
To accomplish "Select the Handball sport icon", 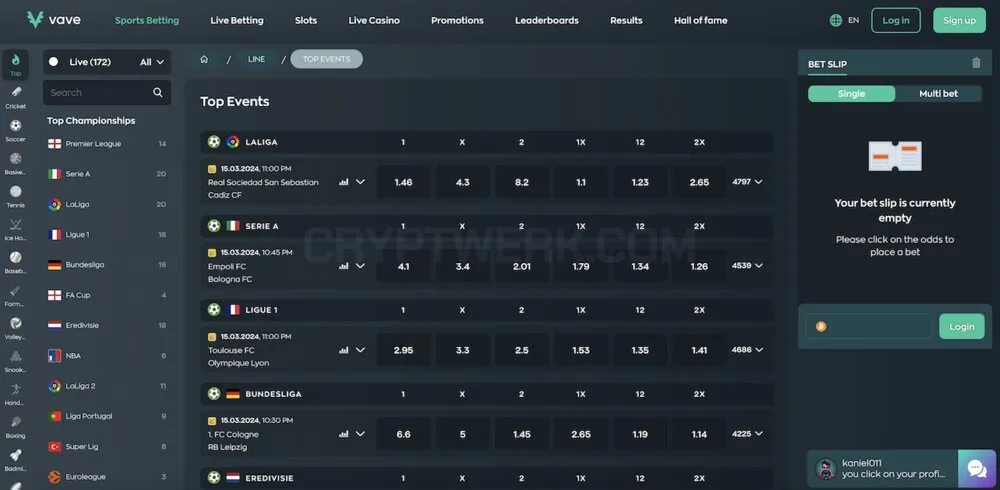I will [x=15, y=389].
